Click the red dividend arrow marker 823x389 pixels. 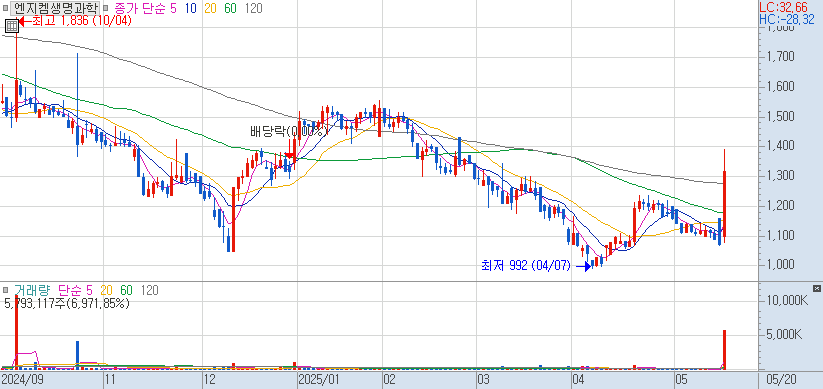(290, 155)
